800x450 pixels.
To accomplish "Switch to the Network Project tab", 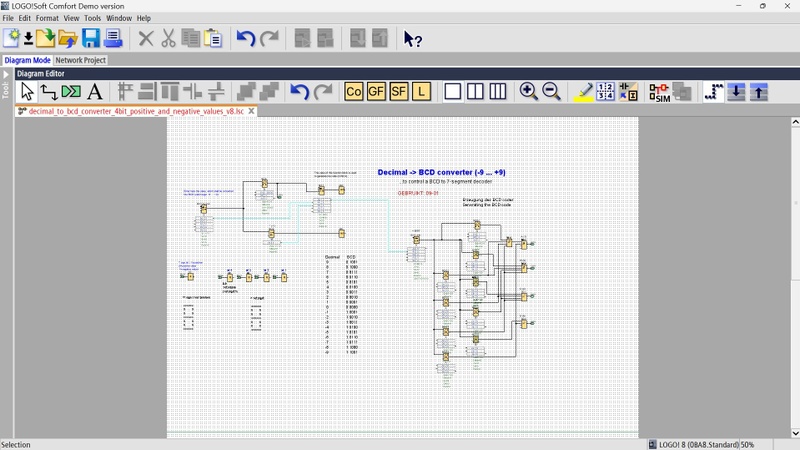I will point(80,60).
